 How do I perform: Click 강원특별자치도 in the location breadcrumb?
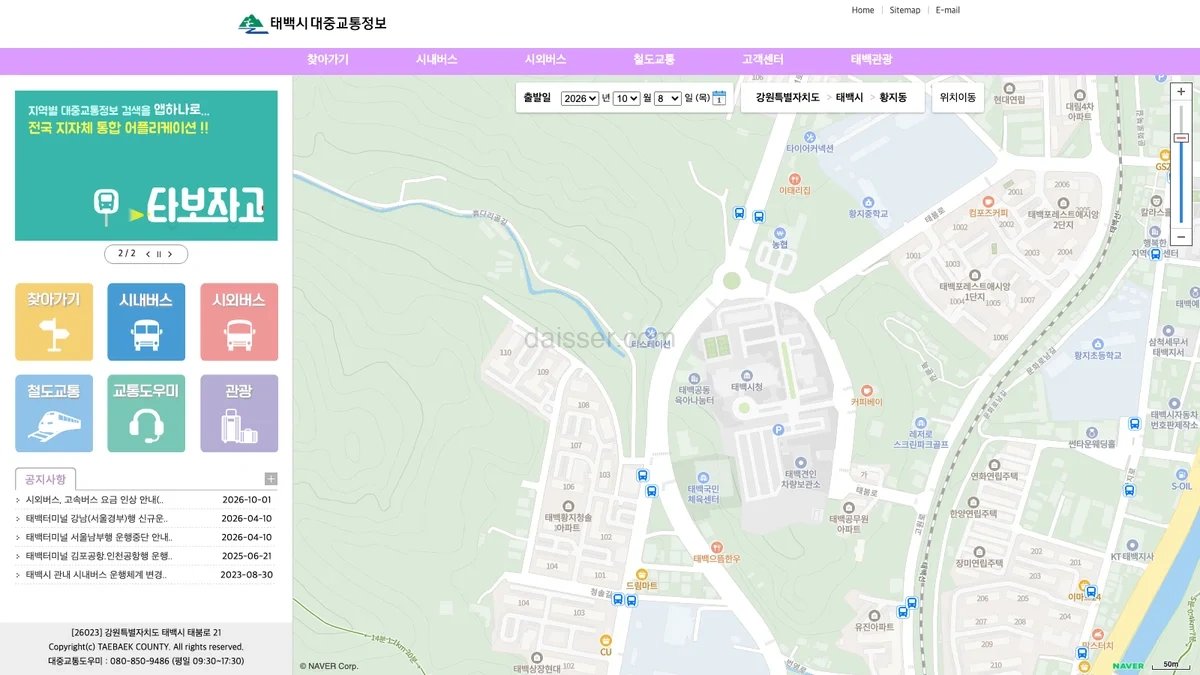pos(787,98)
